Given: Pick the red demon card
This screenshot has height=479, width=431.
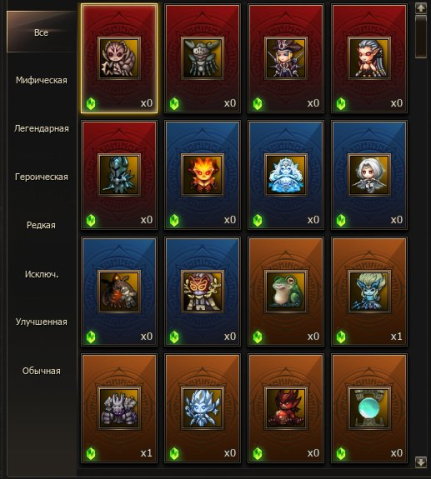Looking at the screenshot, I should pyautogui.click(x=286, y=408).
